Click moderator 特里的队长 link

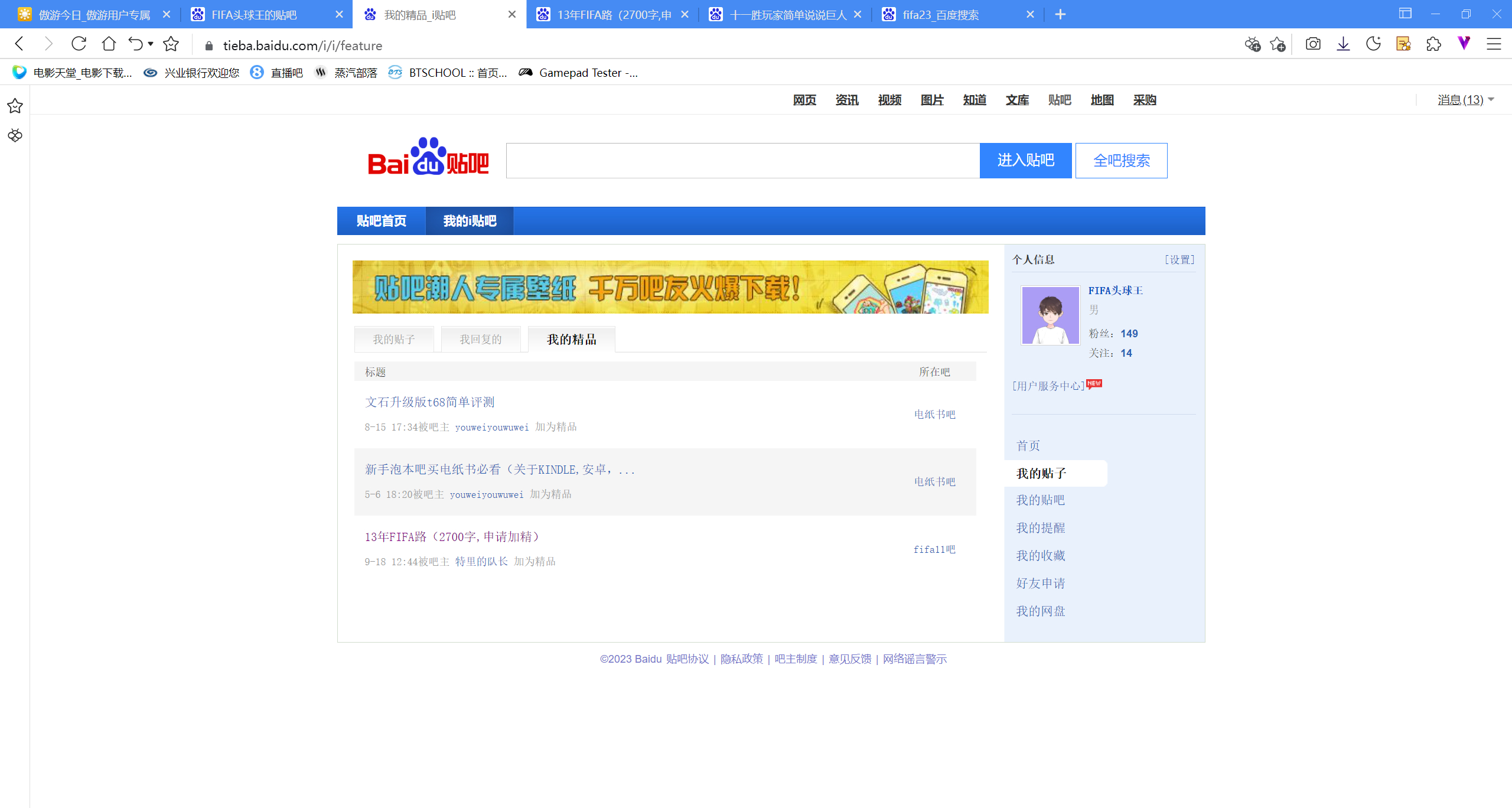pyautogui.click(x=481, y=561)
